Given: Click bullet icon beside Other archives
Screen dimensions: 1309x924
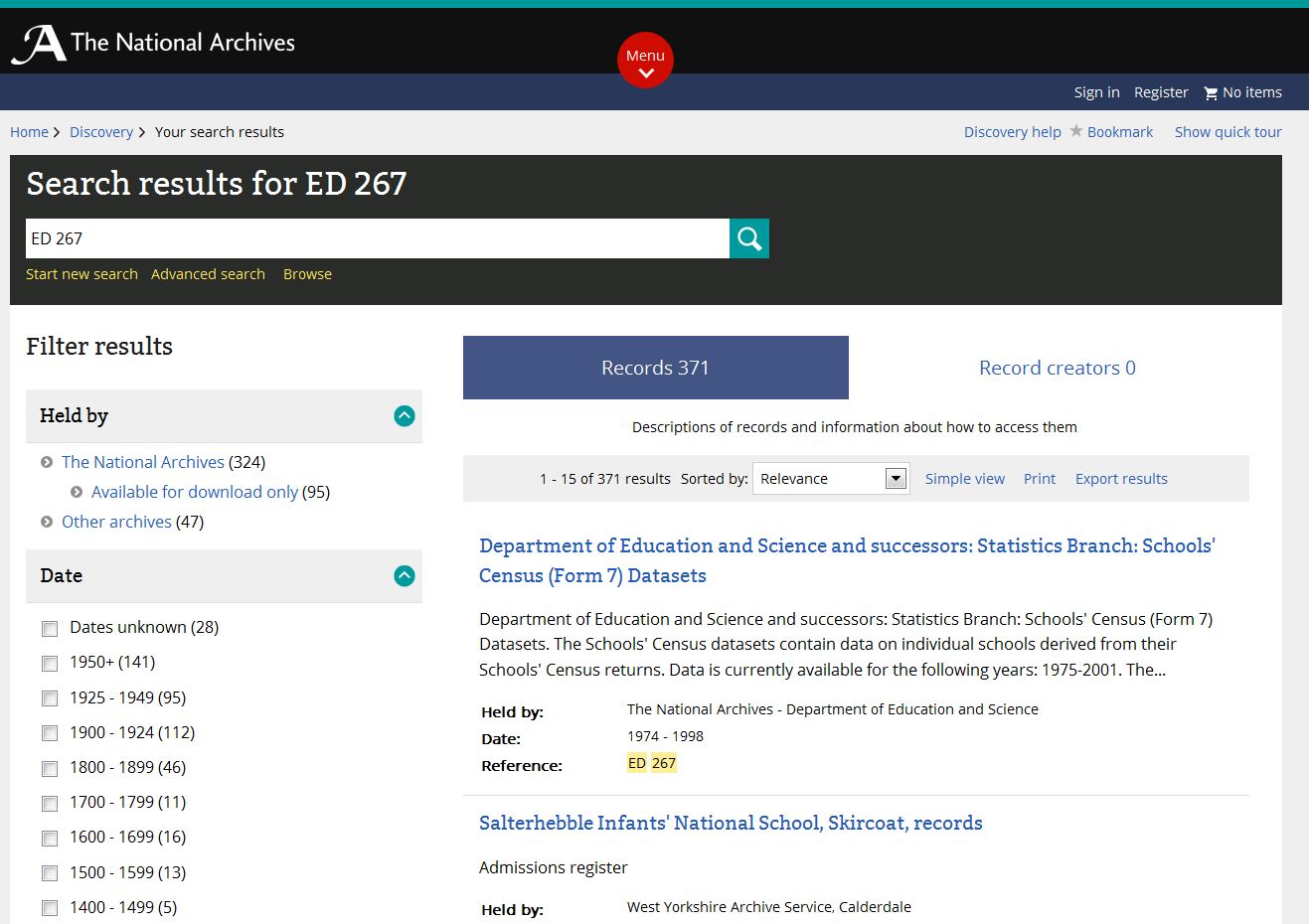Looking at the screenshot, I should click(47, 522).
